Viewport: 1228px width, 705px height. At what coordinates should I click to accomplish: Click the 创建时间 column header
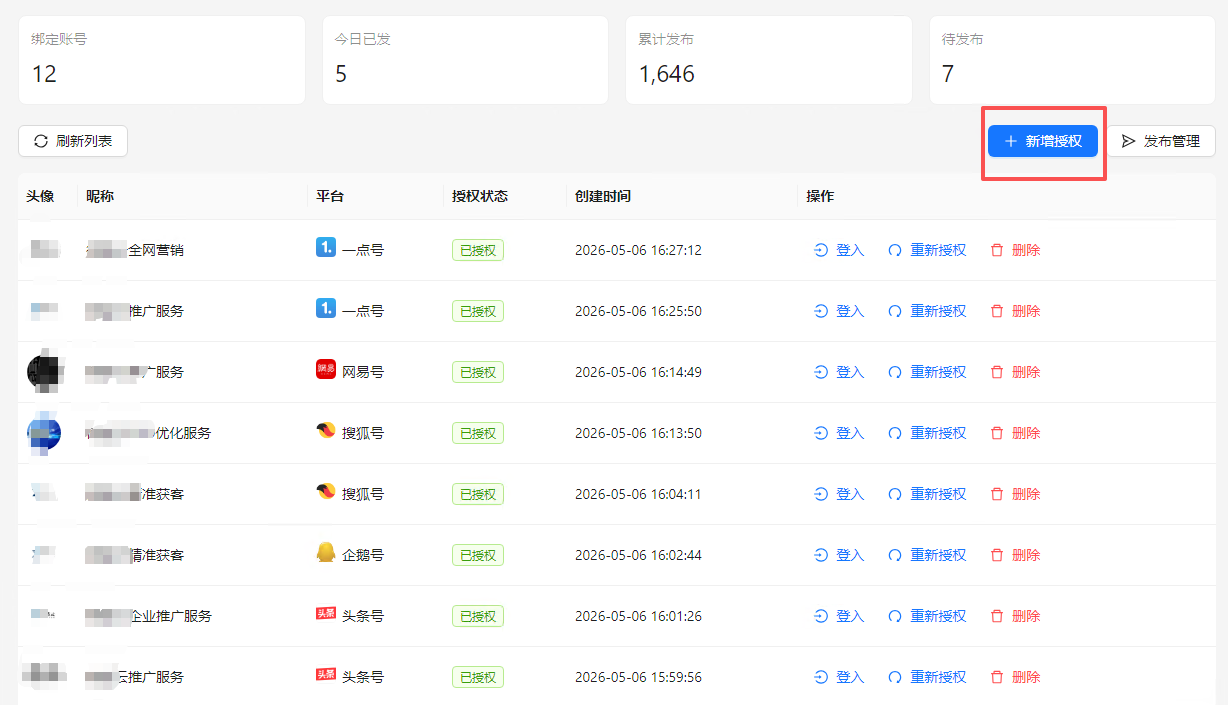(603, 196)
